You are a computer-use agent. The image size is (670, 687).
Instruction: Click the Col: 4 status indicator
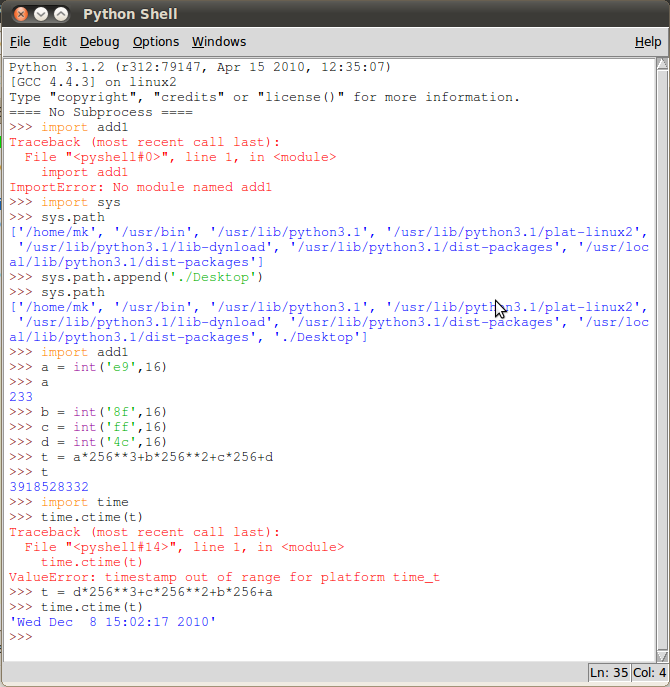click(649, 672)
